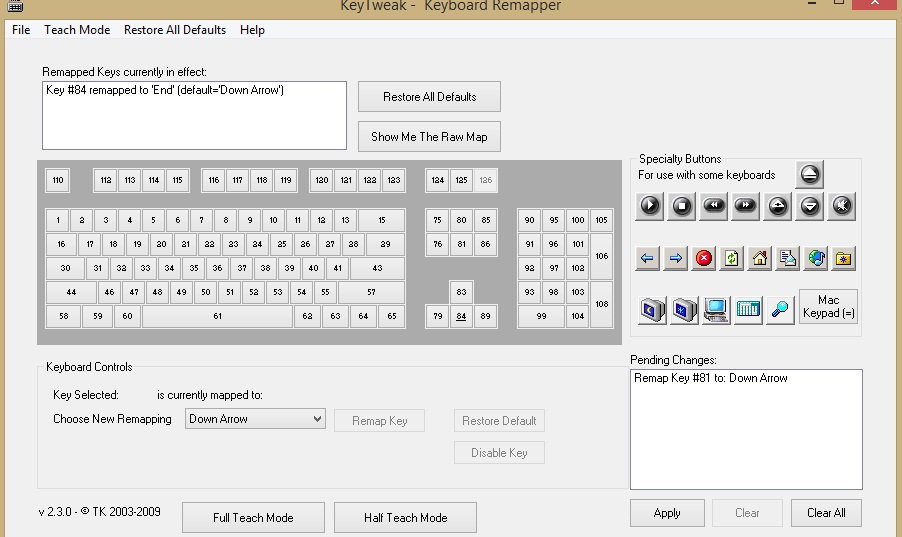The width and height of the screenshot is (902, 537).
Task: Select the Volume Down specialty button
Action: (x=809, y=206)
